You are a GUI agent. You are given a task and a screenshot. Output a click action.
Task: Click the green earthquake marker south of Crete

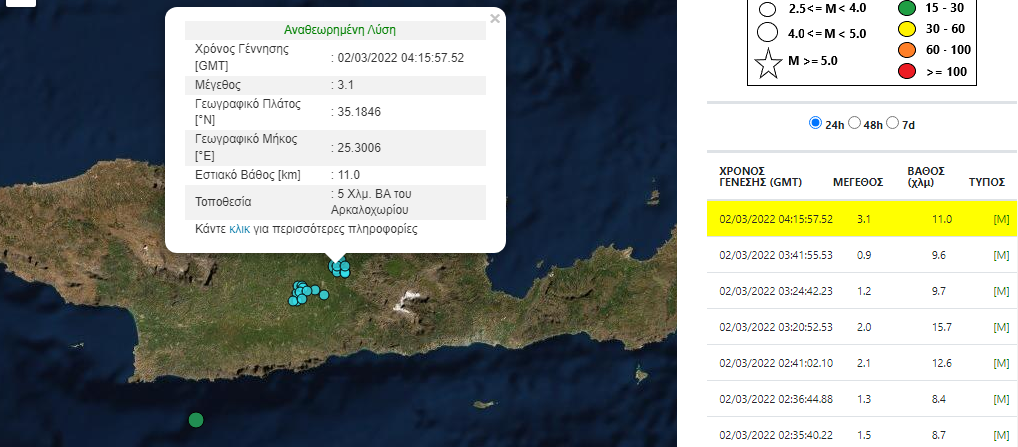195,420
